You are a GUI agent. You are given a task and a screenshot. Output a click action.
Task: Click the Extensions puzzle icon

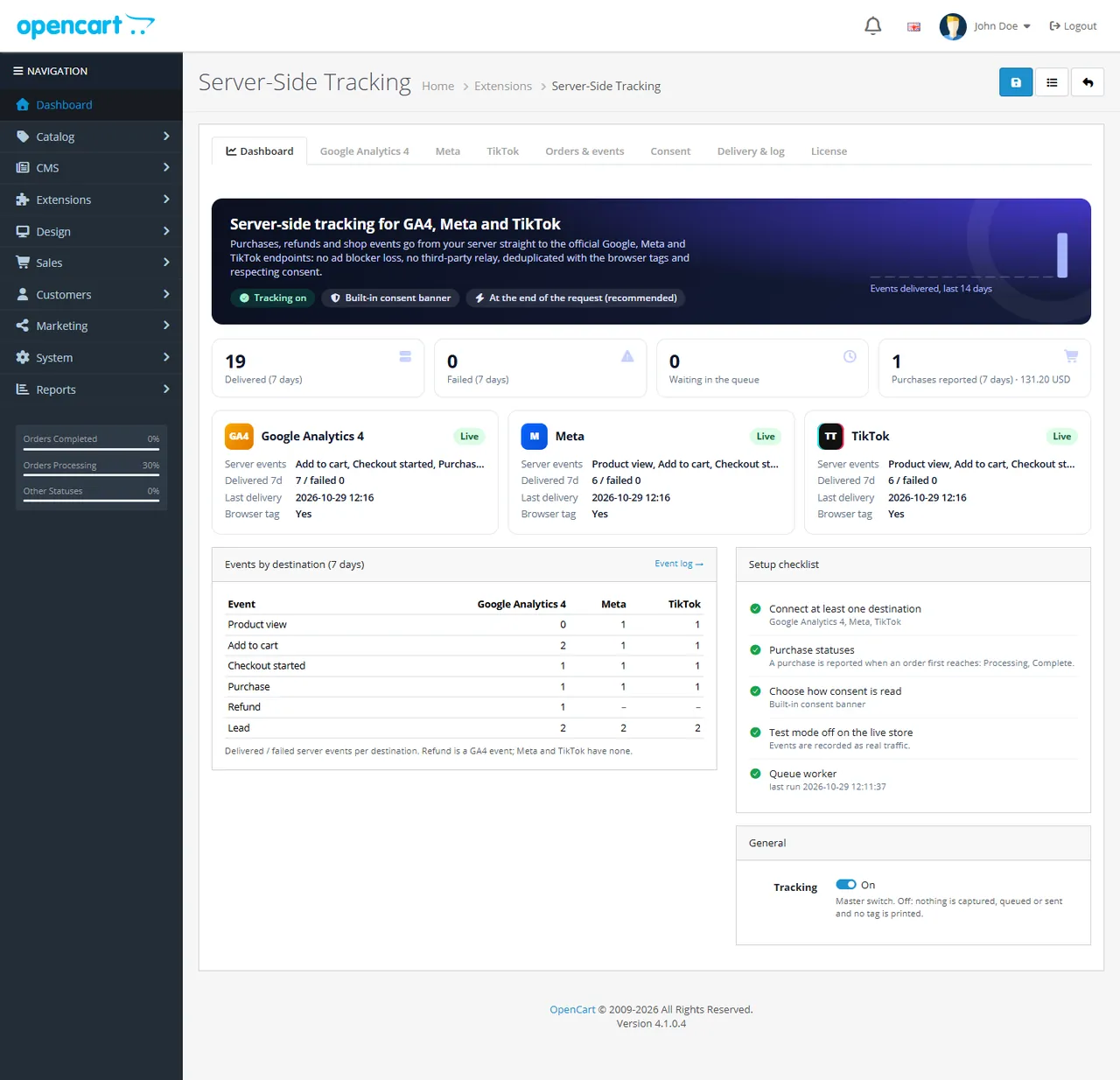point(23,200)
